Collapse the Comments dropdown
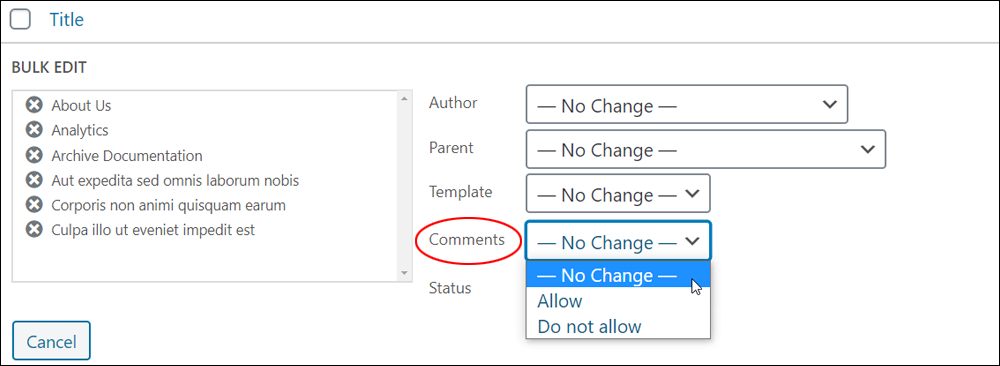This screenshot has height=366, width=1000. coord(618,241)
